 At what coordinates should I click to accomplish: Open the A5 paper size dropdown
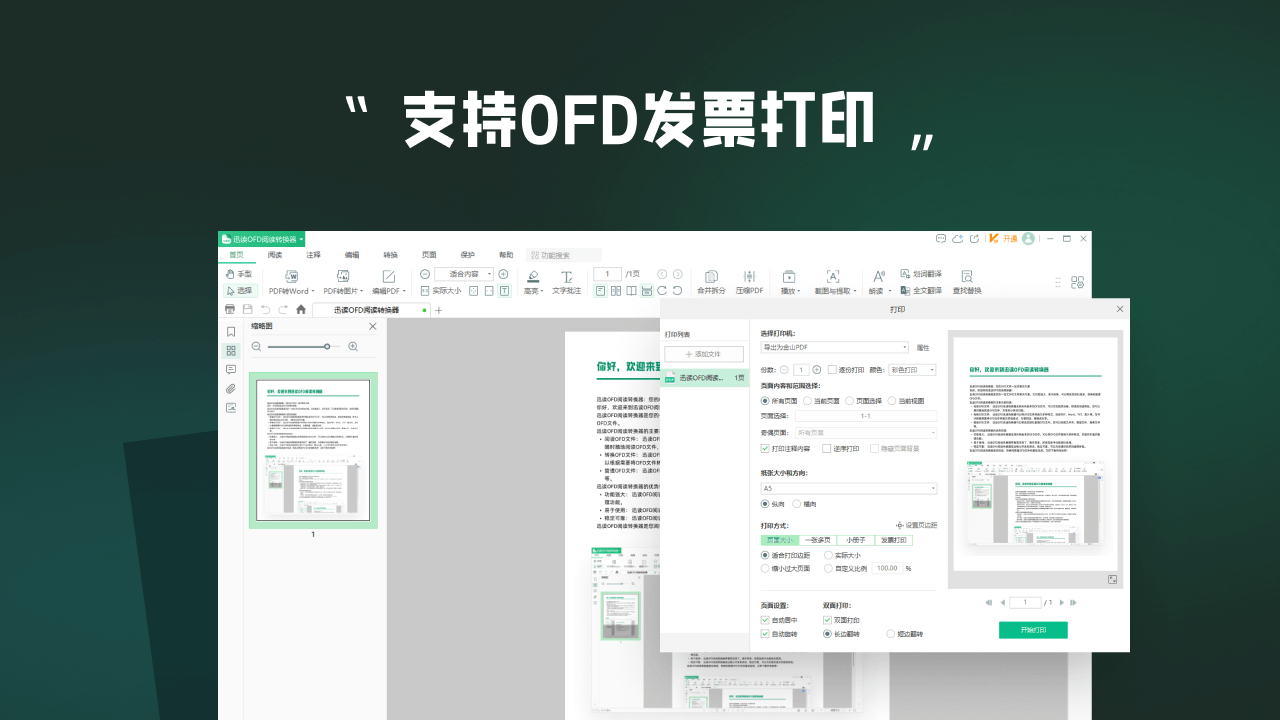point(849,488)
